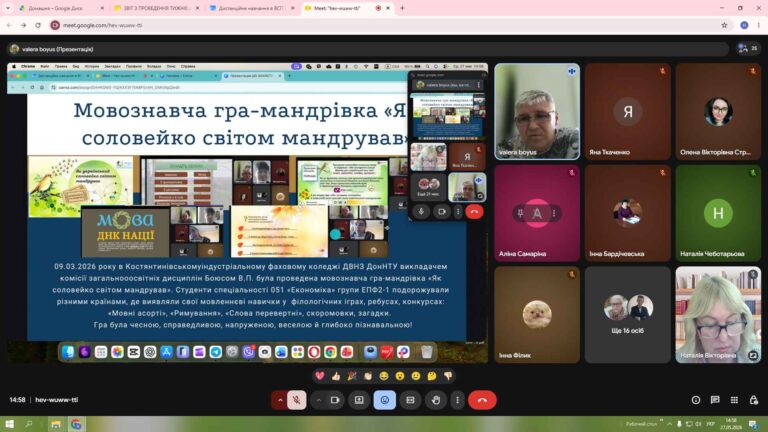The image size is (768, 432).
Task: Switch to the Meet hev-wuww-tti tab
Action: click(347, 8)
